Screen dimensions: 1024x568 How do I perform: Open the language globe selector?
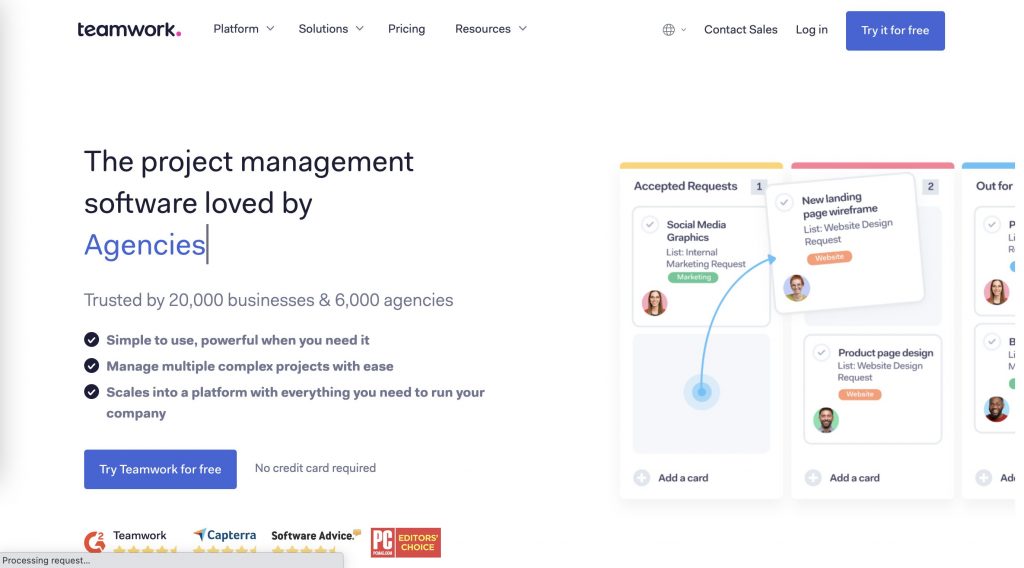click(x=669, y=30)
